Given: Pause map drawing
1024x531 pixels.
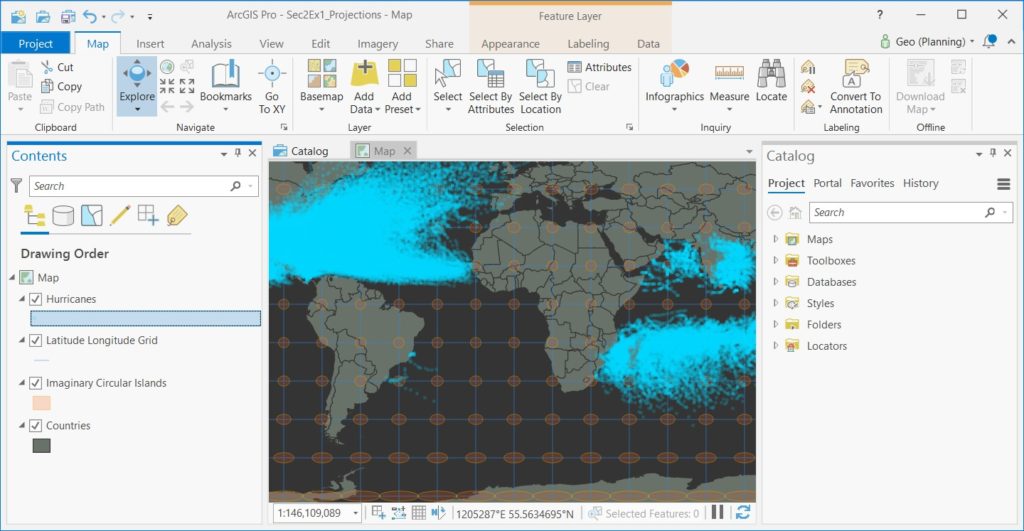Looking at the screenshot, I should [717, 513].
